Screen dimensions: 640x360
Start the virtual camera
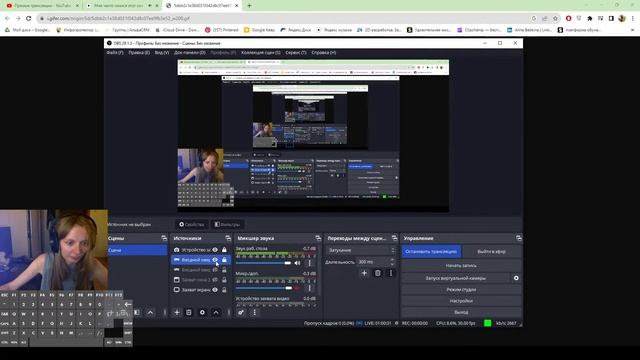[x=456, y=278]
